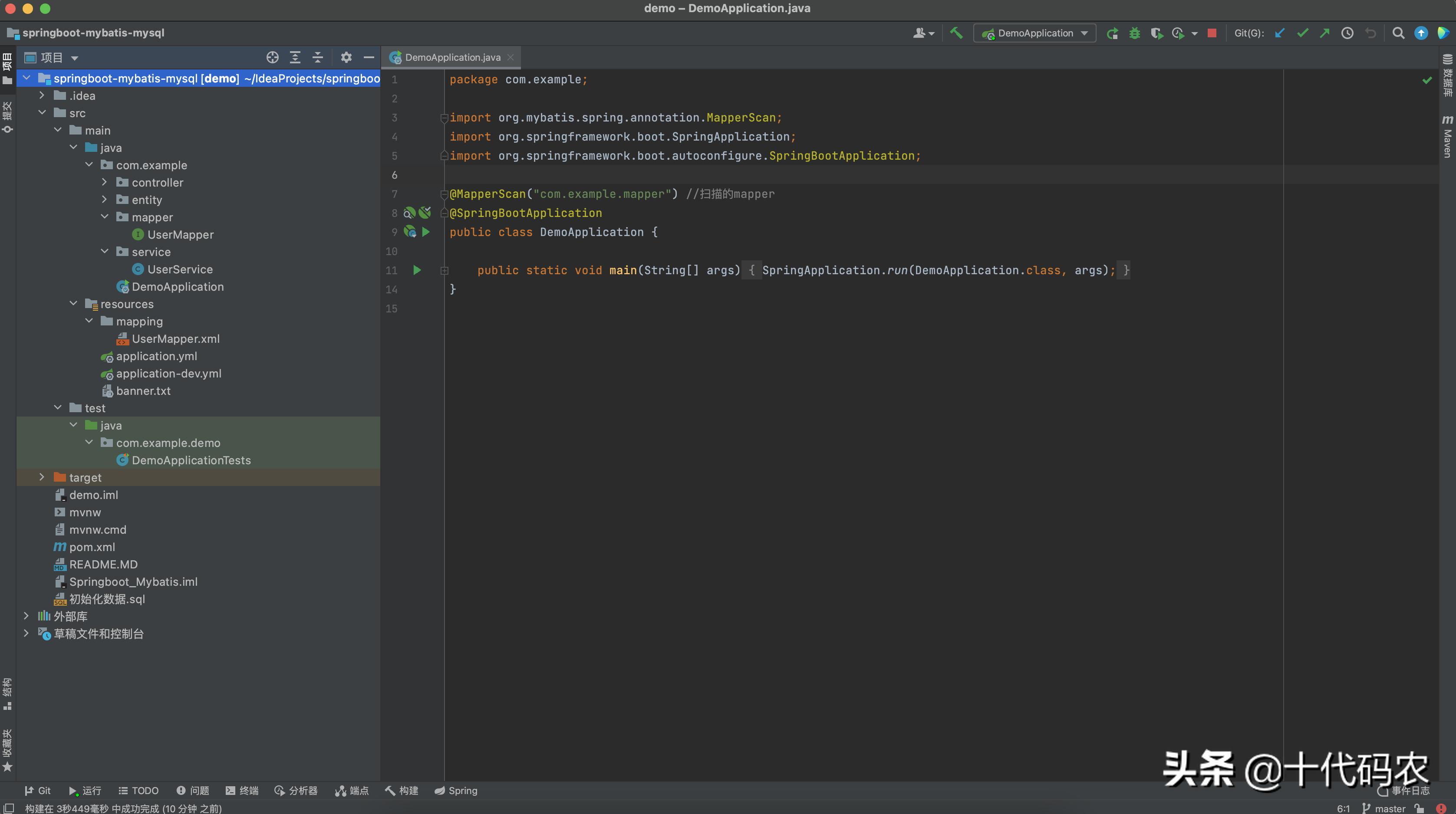The image size is (1456, 814).
Task: Click the Profiler run icon
Action: (1179, 33)
